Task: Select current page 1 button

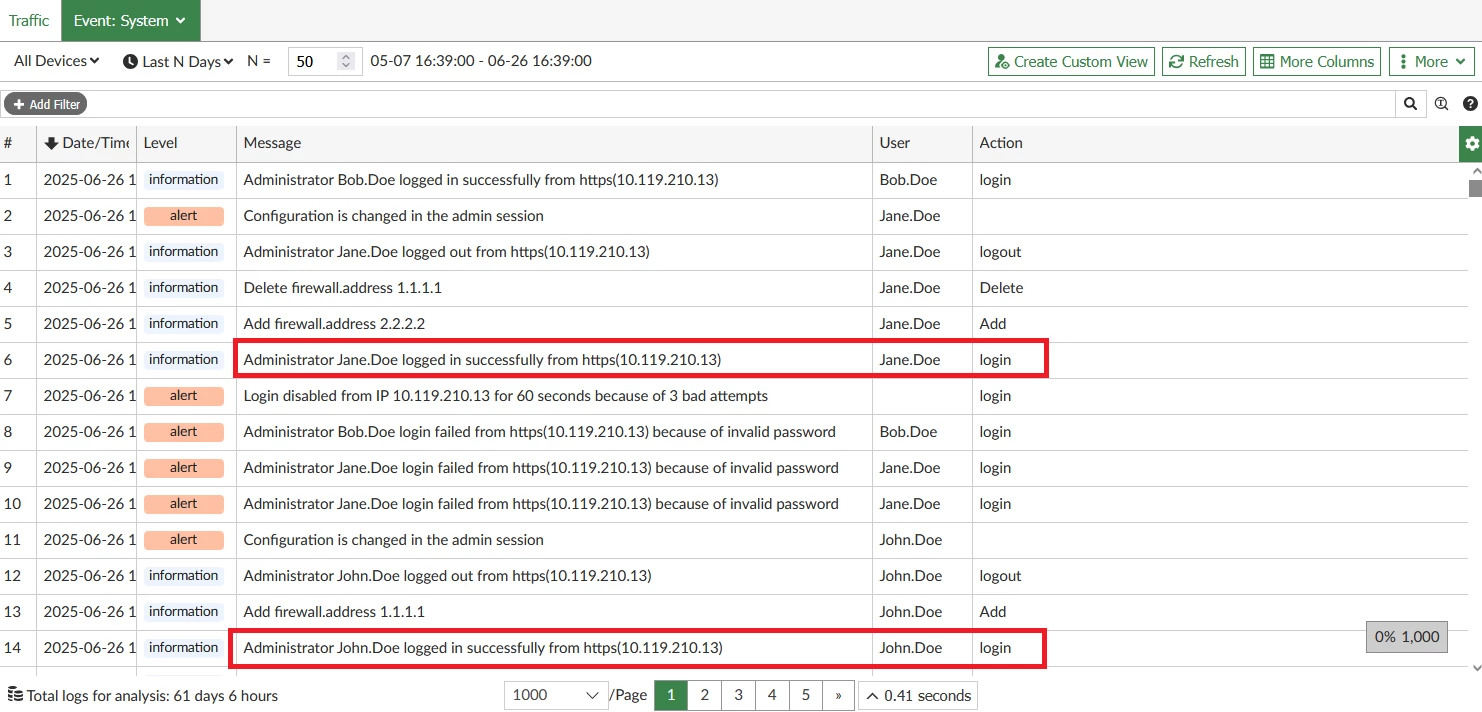Action: [671, 695]
